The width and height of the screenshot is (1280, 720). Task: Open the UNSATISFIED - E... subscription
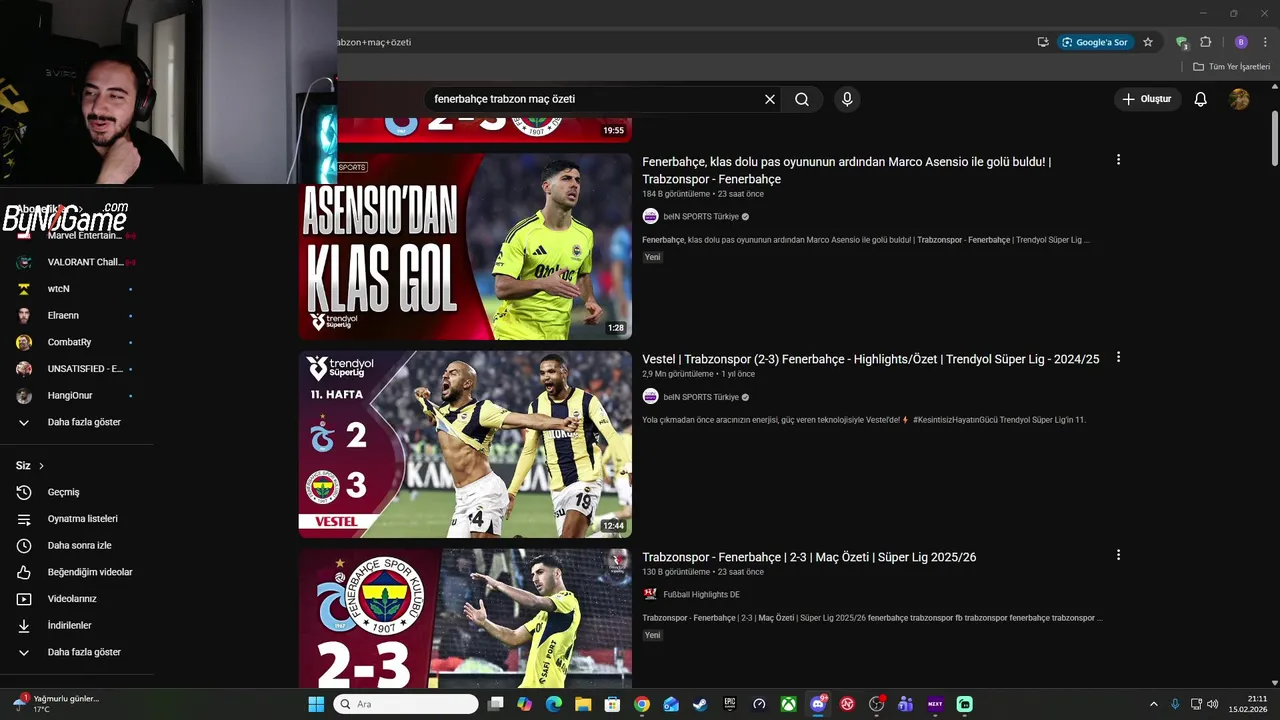pos(76,369)
